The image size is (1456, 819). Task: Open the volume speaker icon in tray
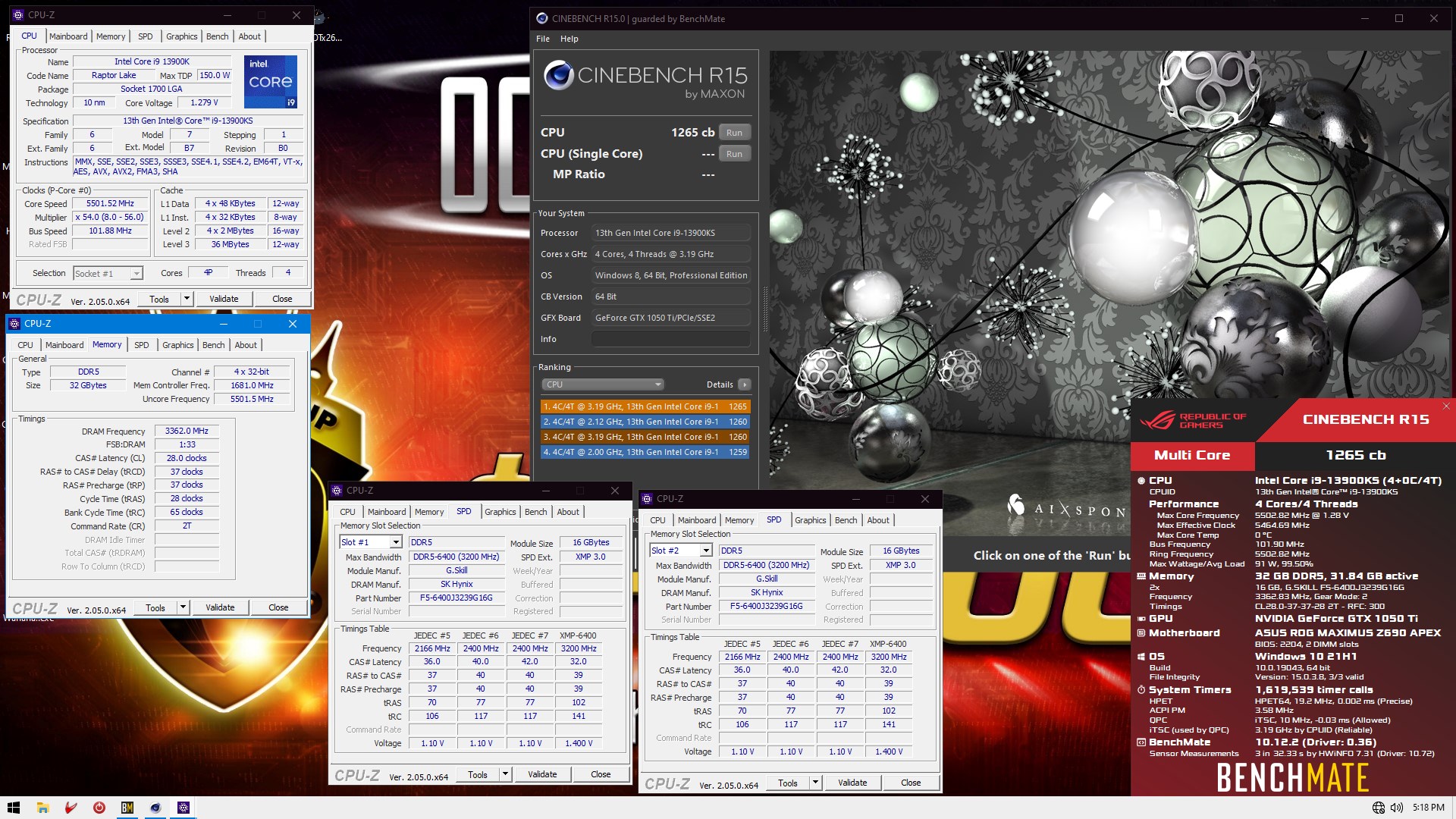[1396, 808]
